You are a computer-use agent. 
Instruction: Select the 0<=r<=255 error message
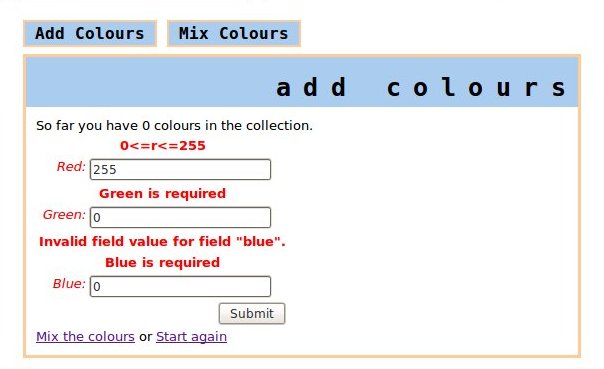coord(163,146)
